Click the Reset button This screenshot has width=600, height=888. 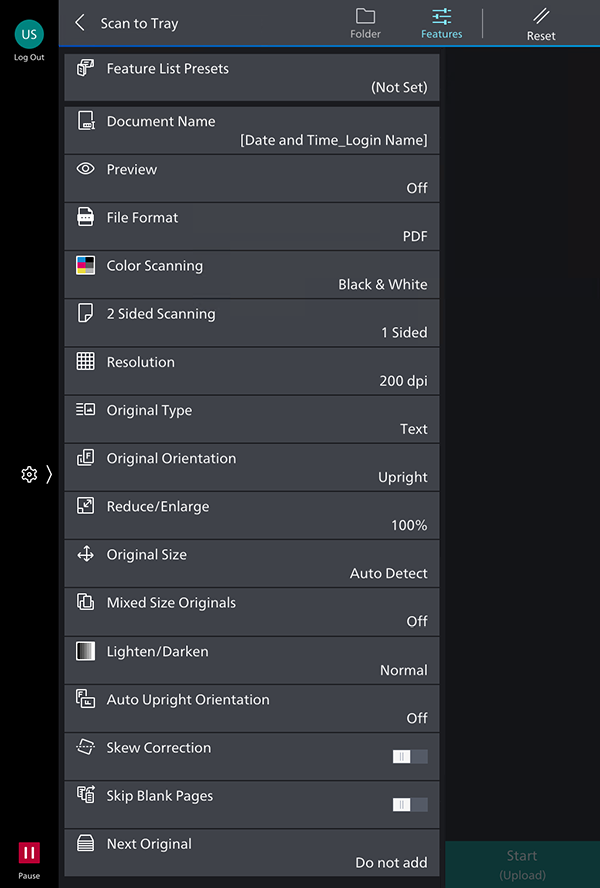click(x=541, y=25)
